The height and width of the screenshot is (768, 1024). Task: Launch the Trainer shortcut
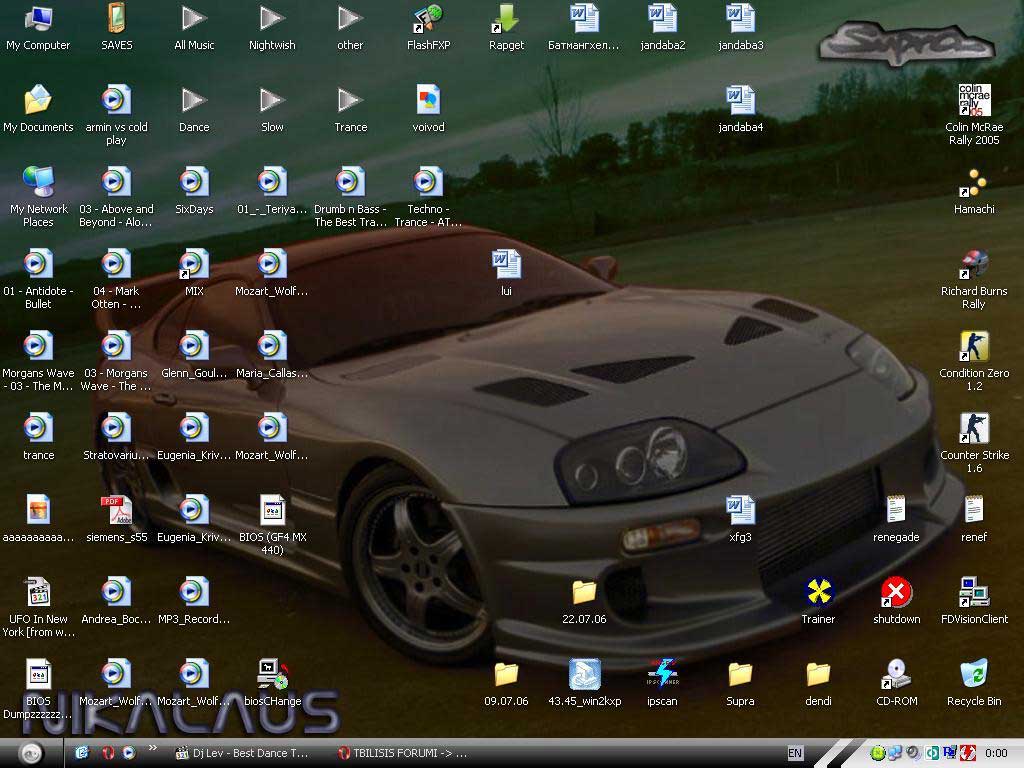818,593
